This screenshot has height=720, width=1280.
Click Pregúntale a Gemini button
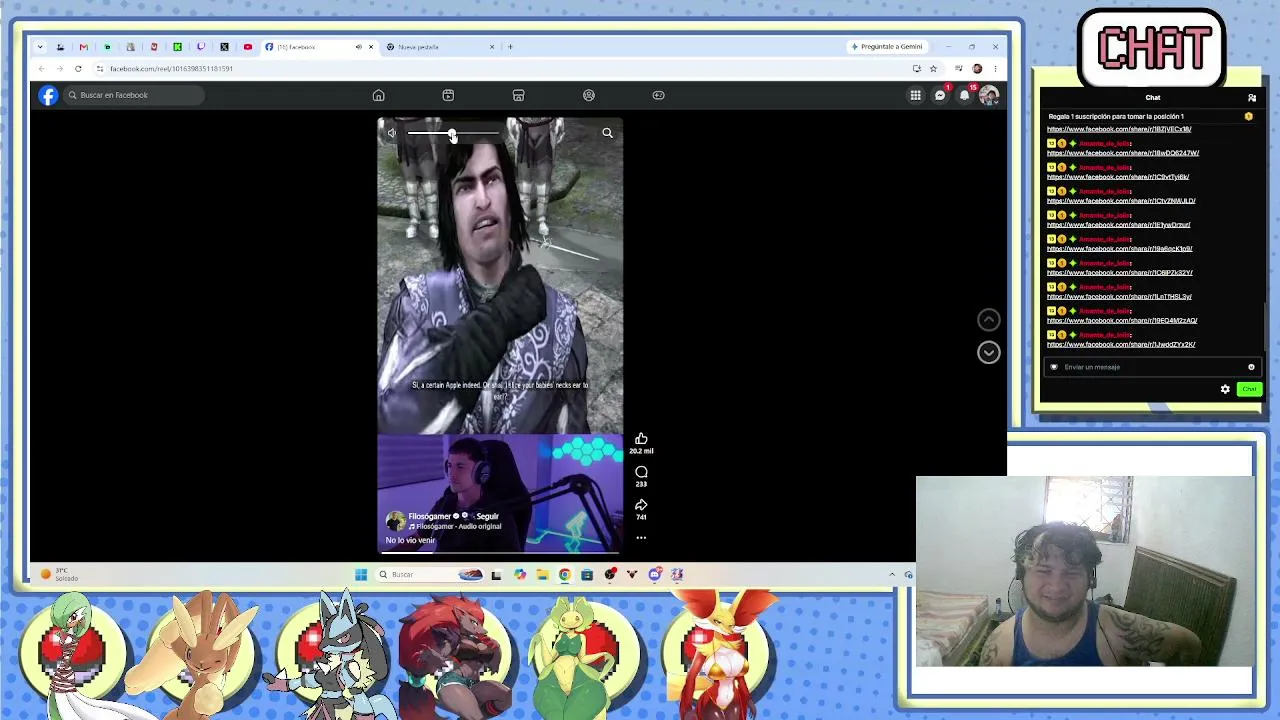point(887,47)
